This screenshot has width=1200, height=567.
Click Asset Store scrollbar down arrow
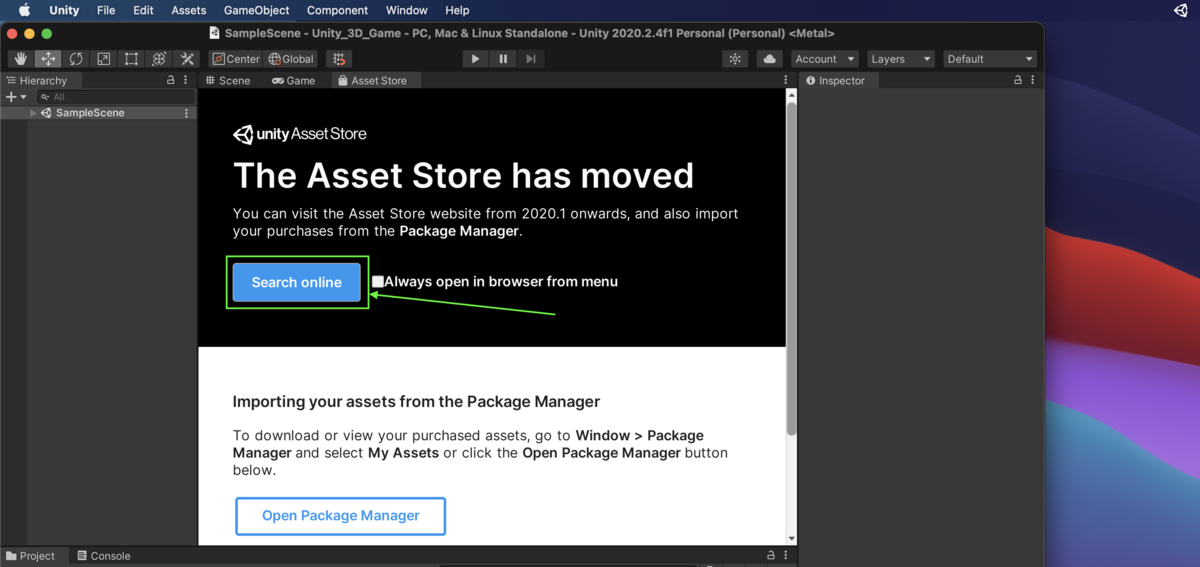click(792, 538)
